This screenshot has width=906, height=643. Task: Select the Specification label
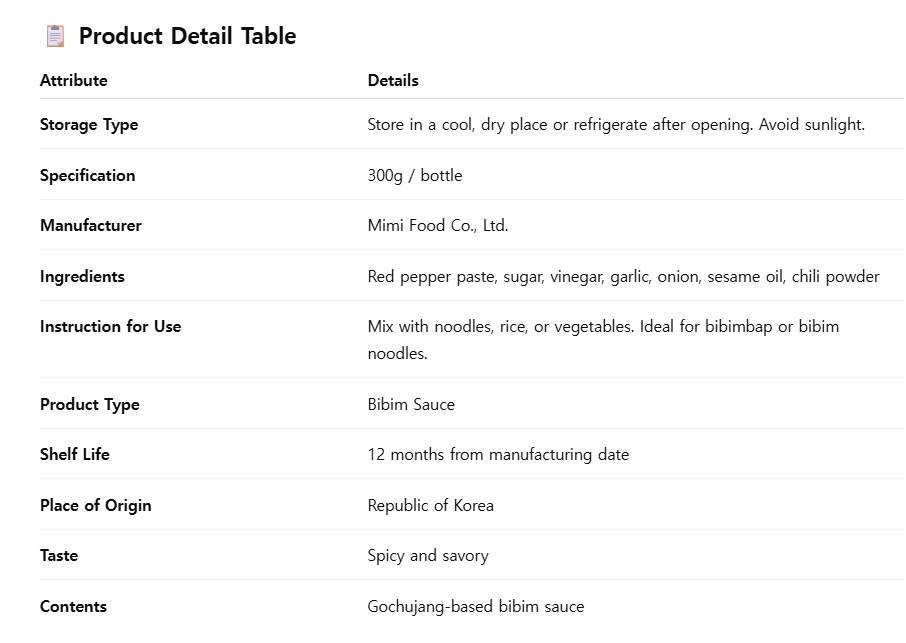pyautogui.click(x=87, y=176)
